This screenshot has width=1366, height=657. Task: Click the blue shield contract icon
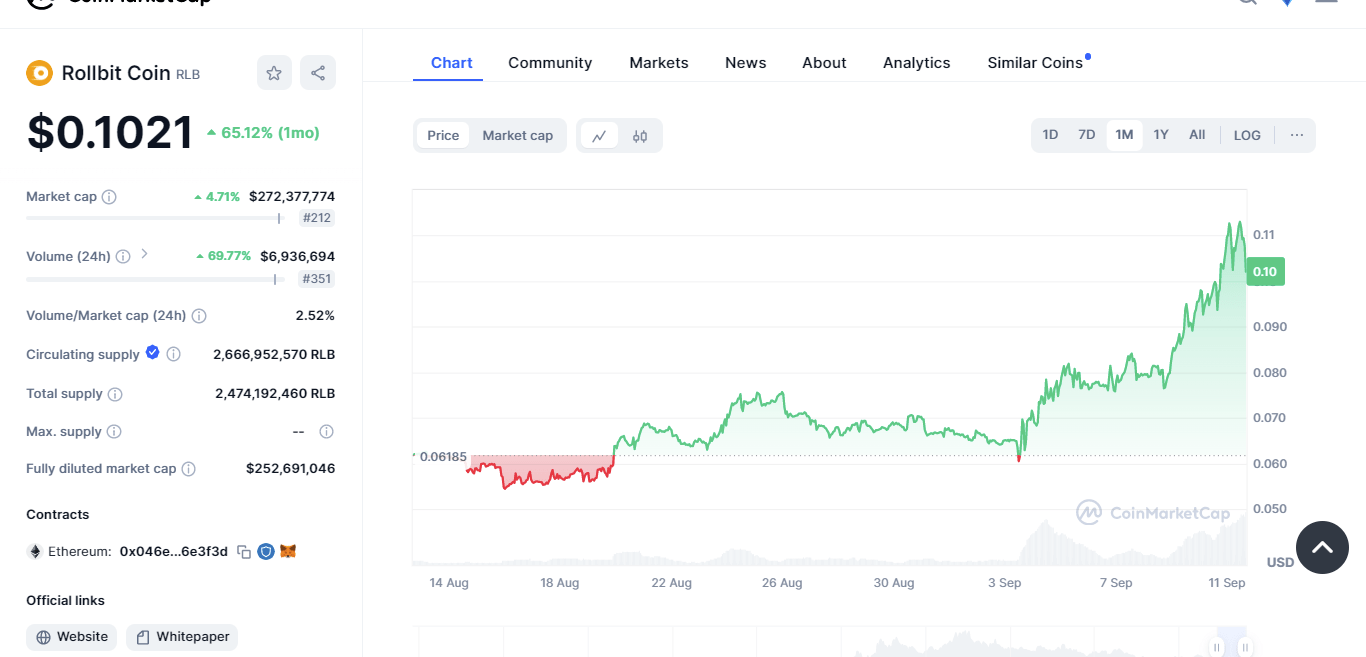pyautogui.click(x=266, y=551)
